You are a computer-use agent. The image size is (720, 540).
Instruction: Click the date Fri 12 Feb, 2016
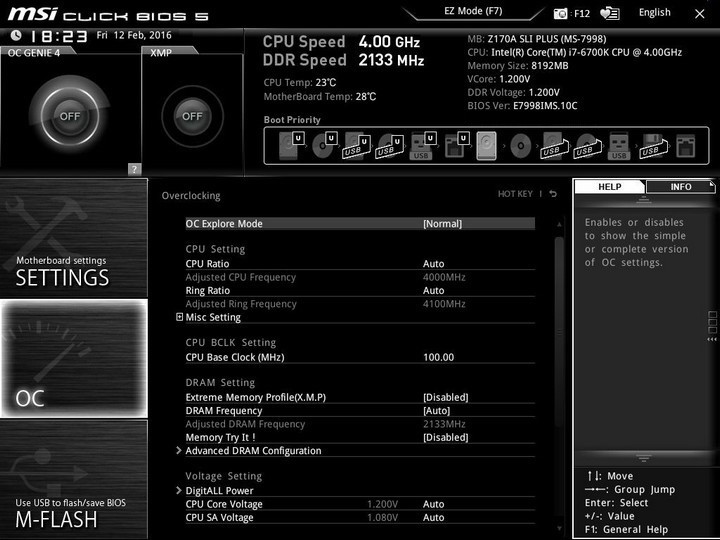click(134, 35)
